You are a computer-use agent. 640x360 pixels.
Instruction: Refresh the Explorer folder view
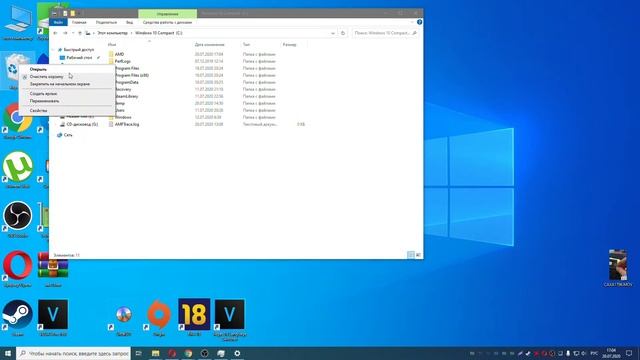(x=343, y=33)
